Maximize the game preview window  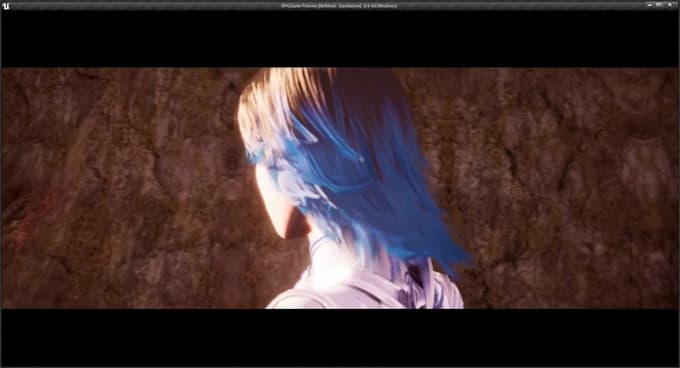pyautogui.click(x=659, y=5)
